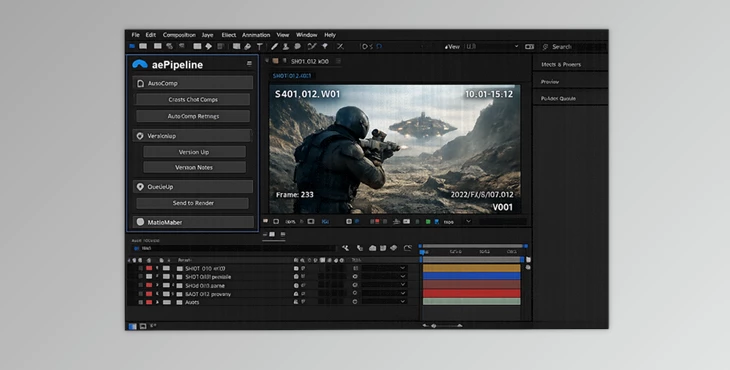
Task: Click the diamond-shaped icon in the toolbar
Action: click(x=208, y=47)
